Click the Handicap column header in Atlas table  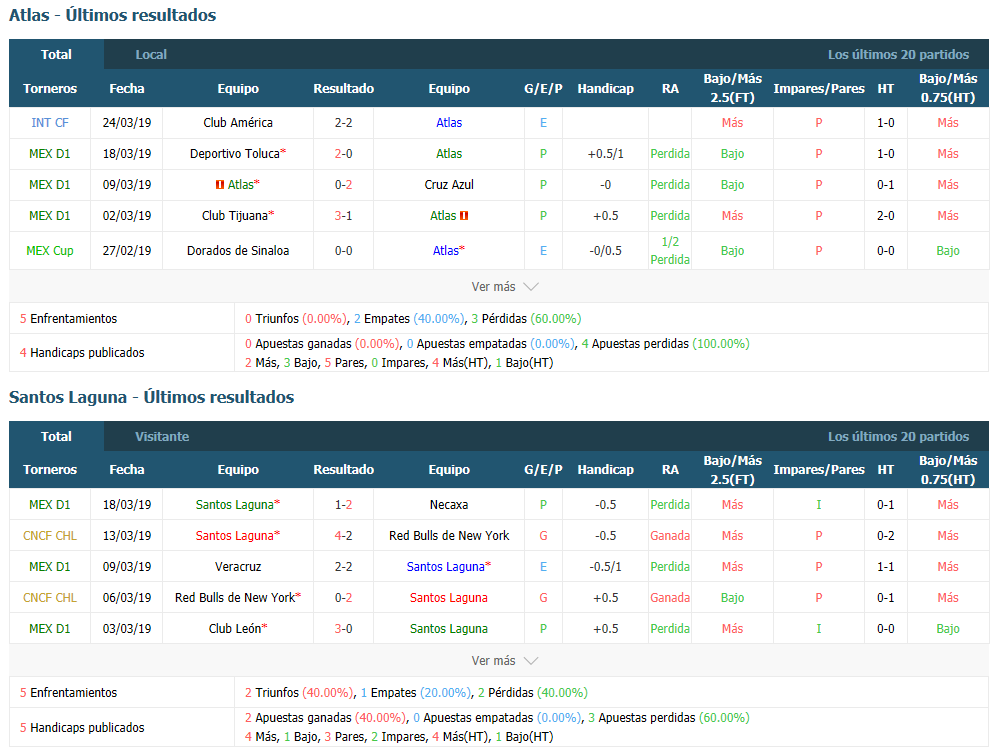click(605, 89)
